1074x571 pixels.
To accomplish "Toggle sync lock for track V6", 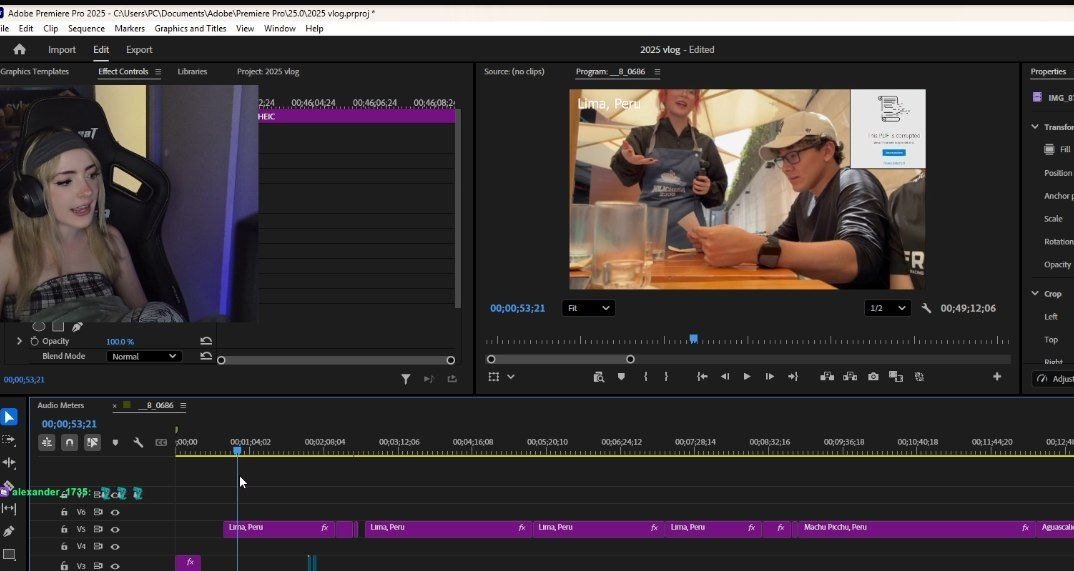I will pos(98,512).
